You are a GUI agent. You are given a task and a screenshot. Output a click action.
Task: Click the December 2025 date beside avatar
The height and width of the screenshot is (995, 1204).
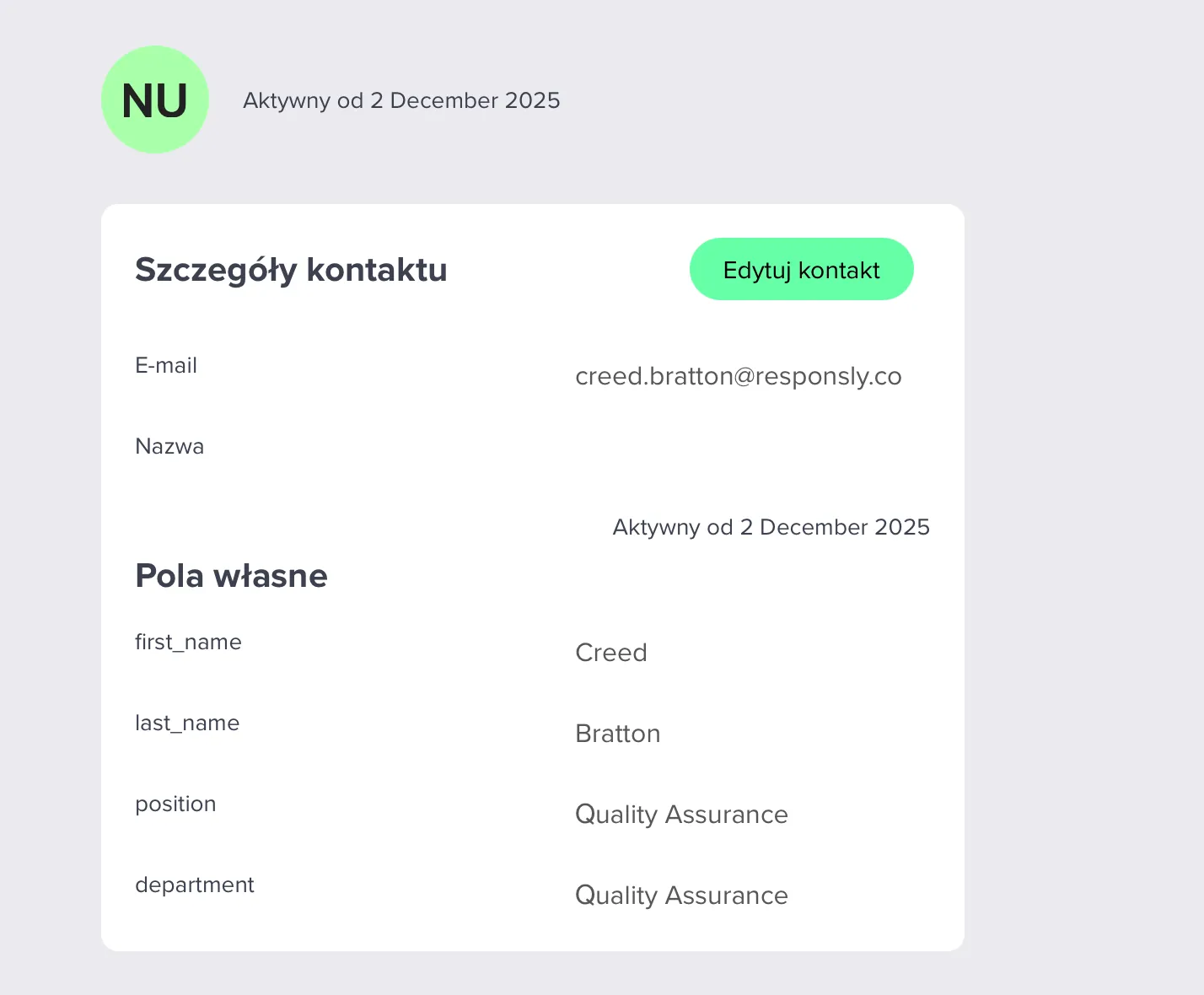point(476,100)
